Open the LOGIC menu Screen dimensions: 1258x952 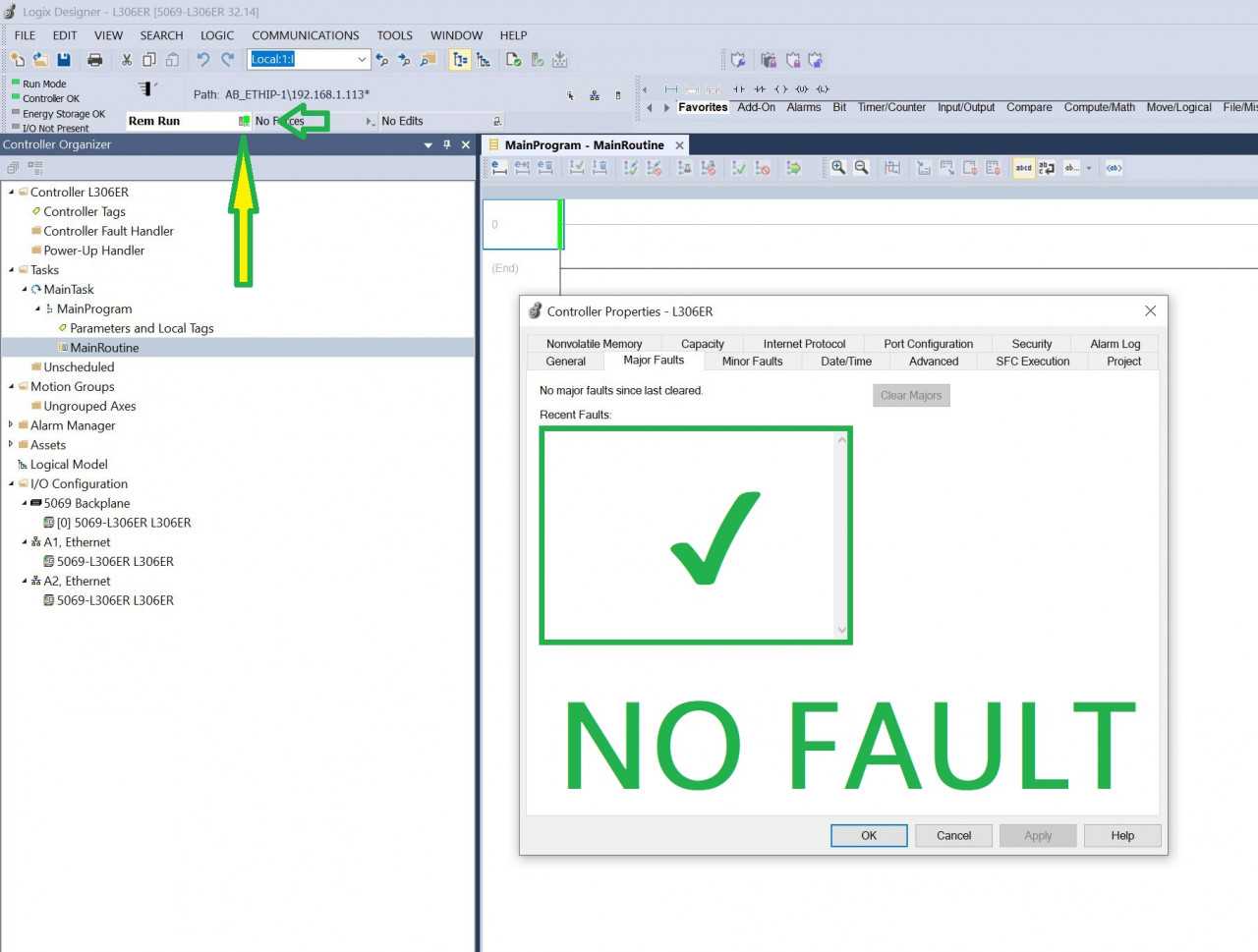point(217,35)
